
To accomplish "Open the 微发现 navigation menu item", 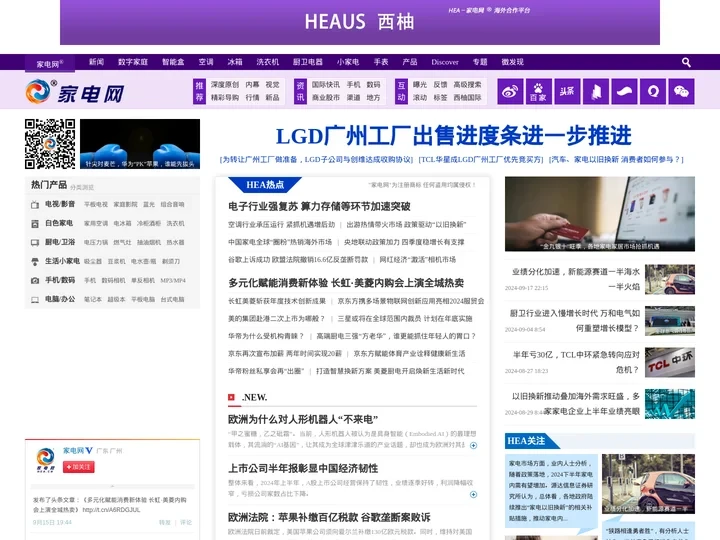I will click(x=512, y=62).
